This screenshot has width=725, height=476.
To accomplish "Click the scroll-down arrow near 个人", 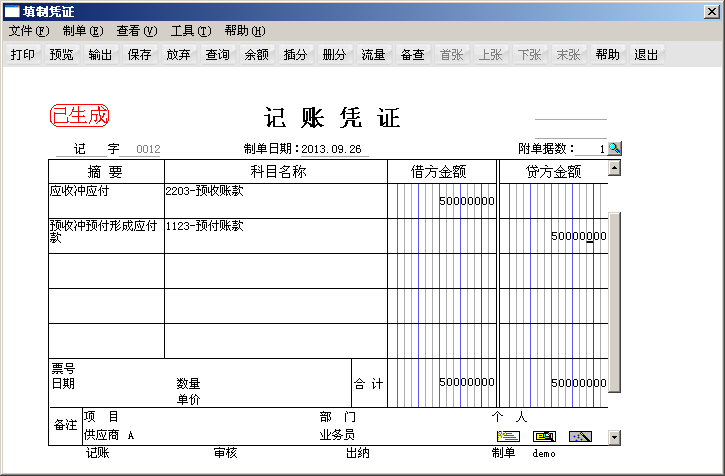I will pos(614,437).
